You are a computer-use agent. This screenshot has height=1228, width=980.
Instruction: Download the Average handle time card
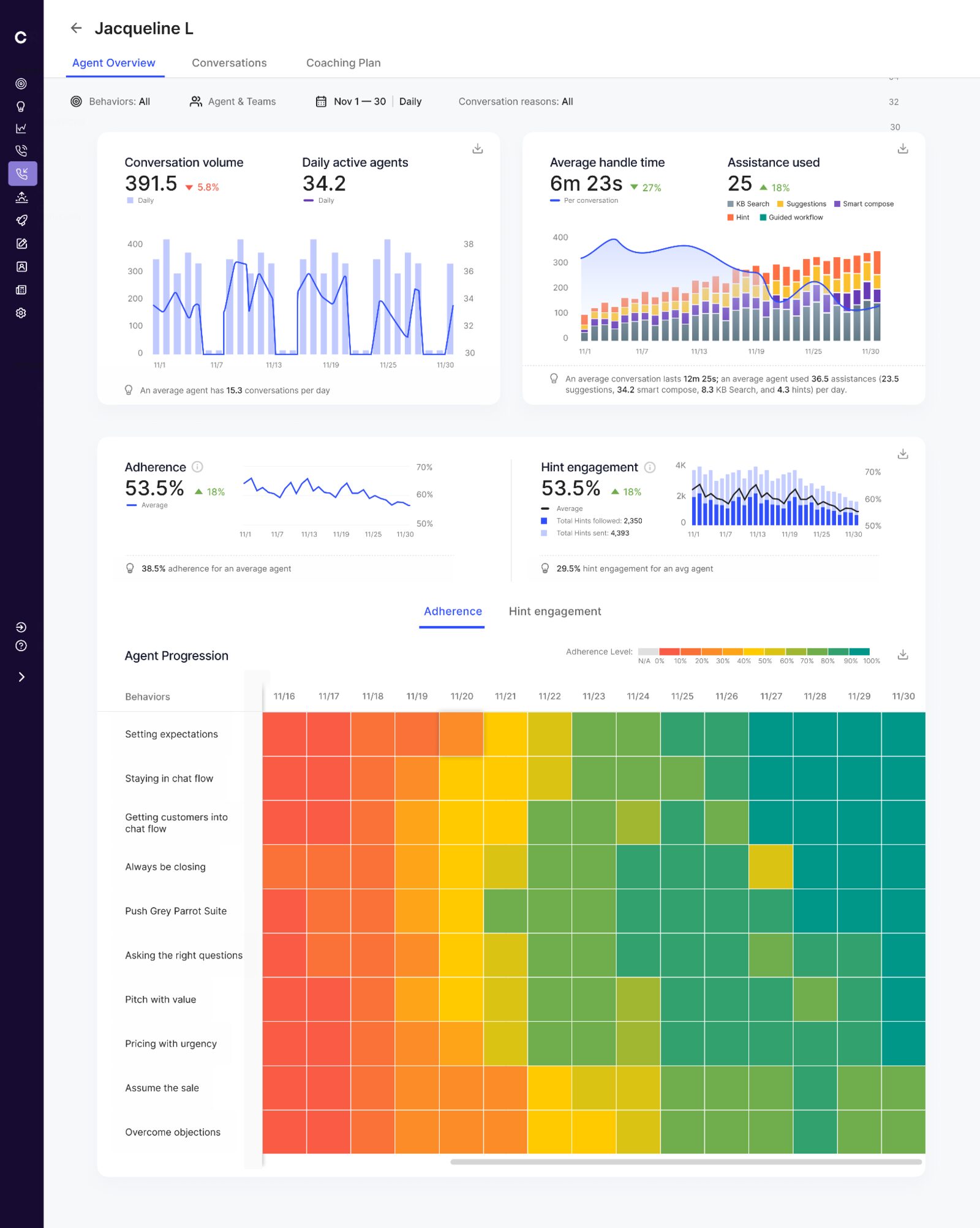pyautogui.click(x=903, y=149)
